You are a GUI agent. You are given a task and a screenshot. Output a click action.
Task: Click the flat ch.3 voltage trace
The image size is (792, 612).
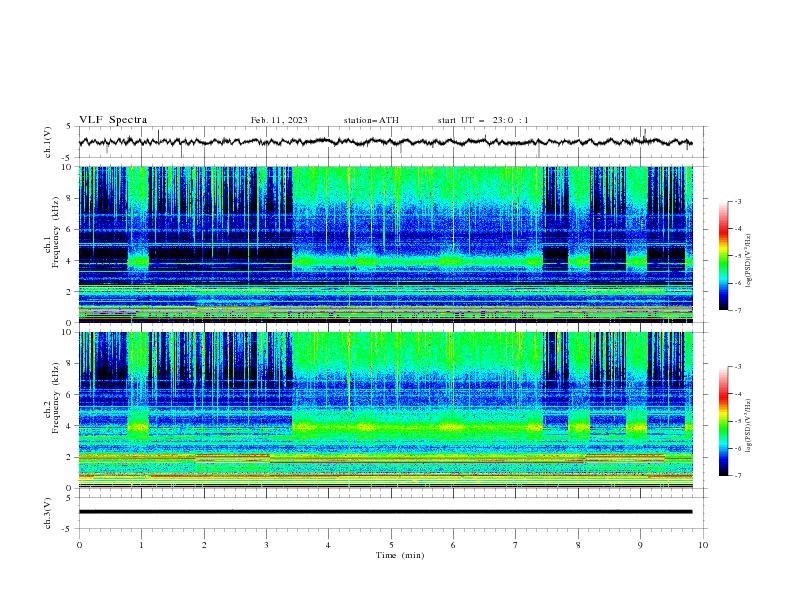tap(385, 512)
